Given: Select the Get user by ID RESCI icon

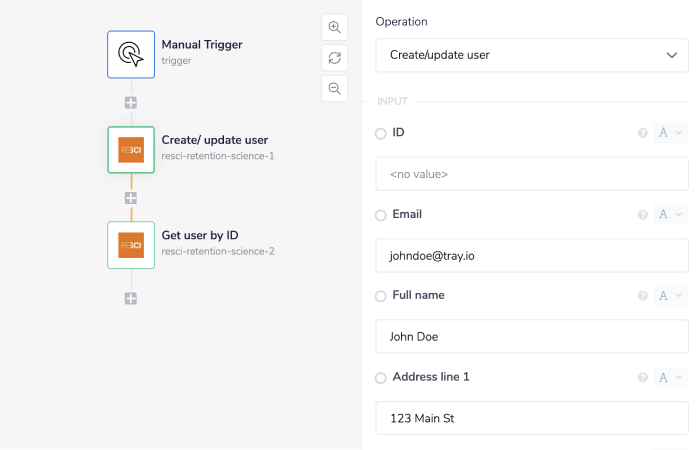Looking at the screenshot, I should click(131, 245).
